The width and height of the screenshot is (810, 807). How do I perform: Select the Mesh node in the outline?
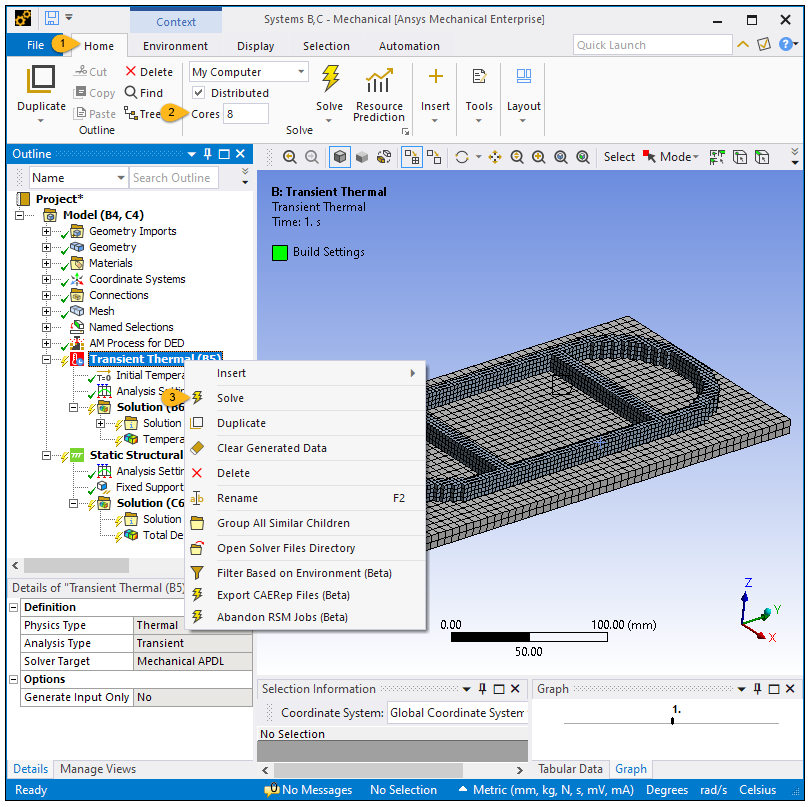pyautogui.click(x=102, y=311)
